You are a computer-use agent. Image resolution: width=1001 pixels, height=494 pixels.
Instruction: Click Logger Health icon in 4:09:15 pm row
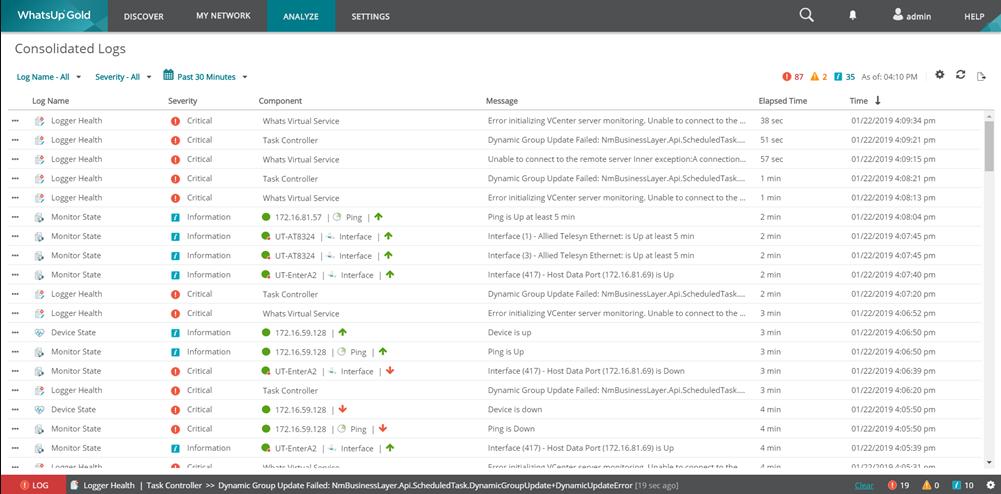click(40, 160)
